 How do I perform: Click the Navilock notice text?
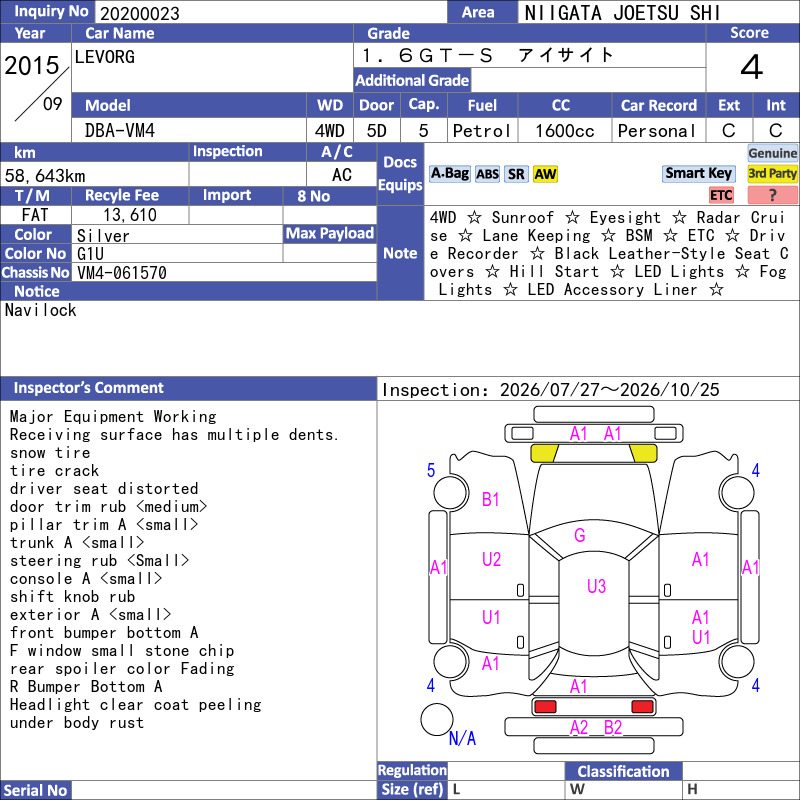pos(40,310)
